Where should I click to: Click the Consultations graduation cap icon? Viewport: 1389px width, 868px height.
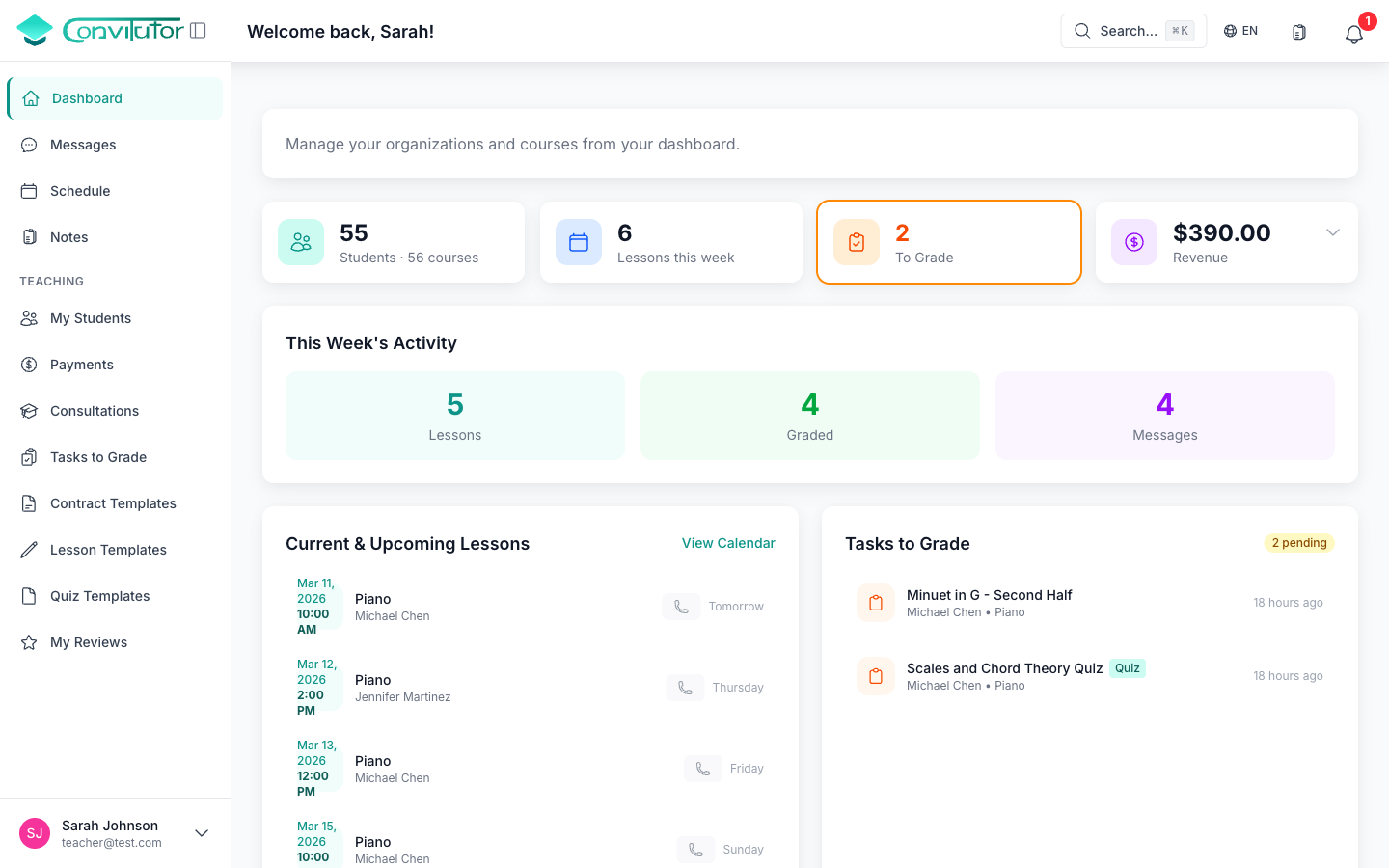(31, 411)
